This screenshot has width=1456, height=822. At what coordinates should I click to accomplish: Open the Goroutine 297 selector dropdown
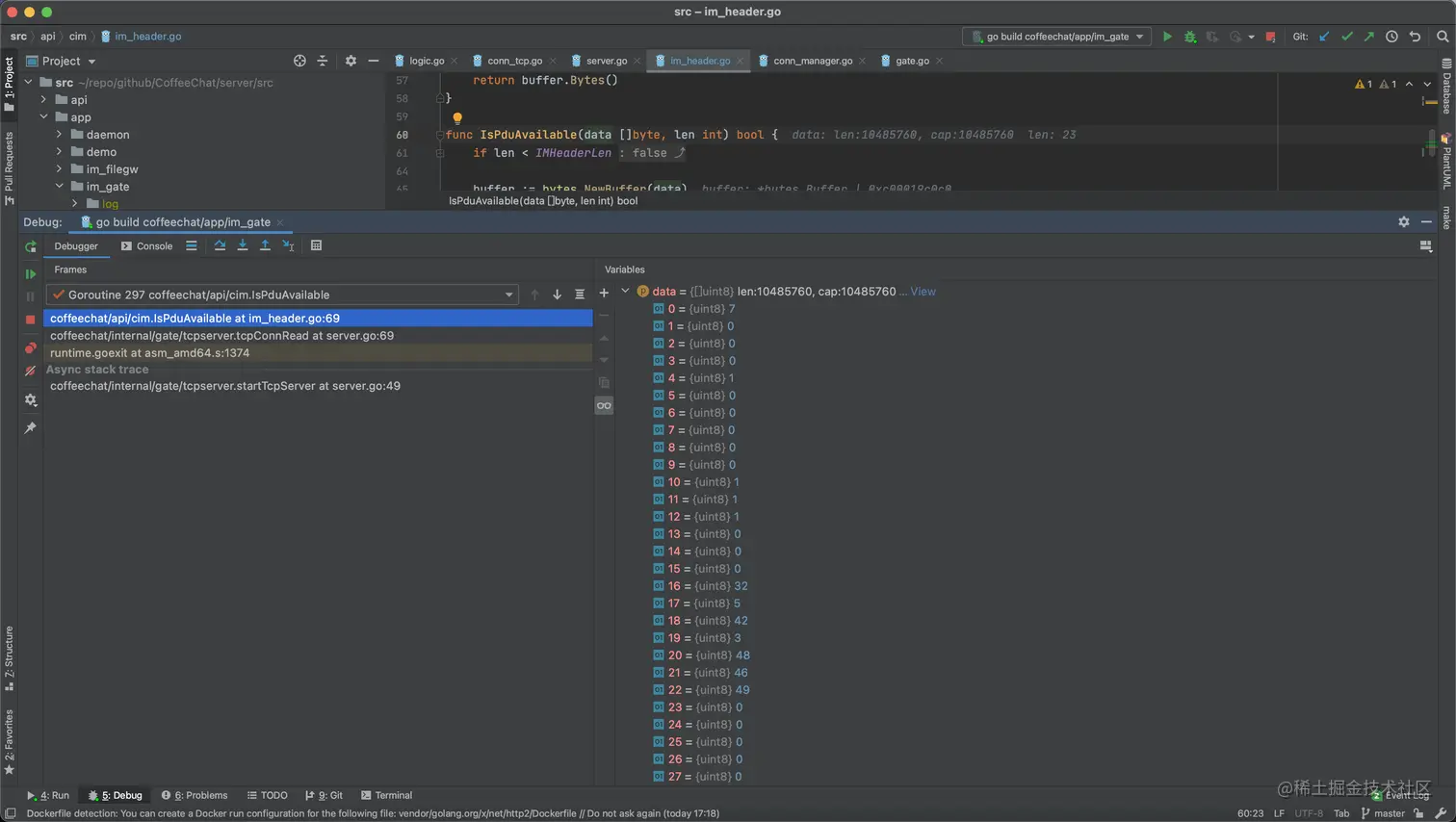pos(508,295)
